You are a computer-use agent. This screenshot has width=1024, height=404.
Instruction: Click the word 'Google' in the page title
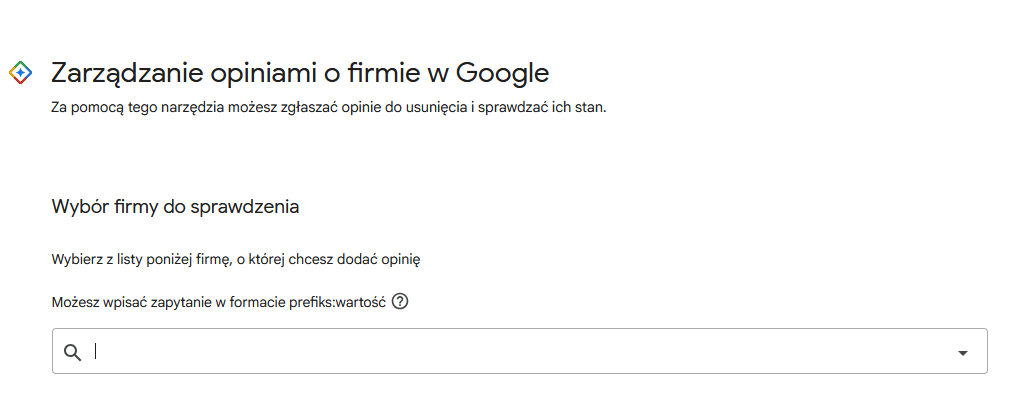[x=502, y=72]
